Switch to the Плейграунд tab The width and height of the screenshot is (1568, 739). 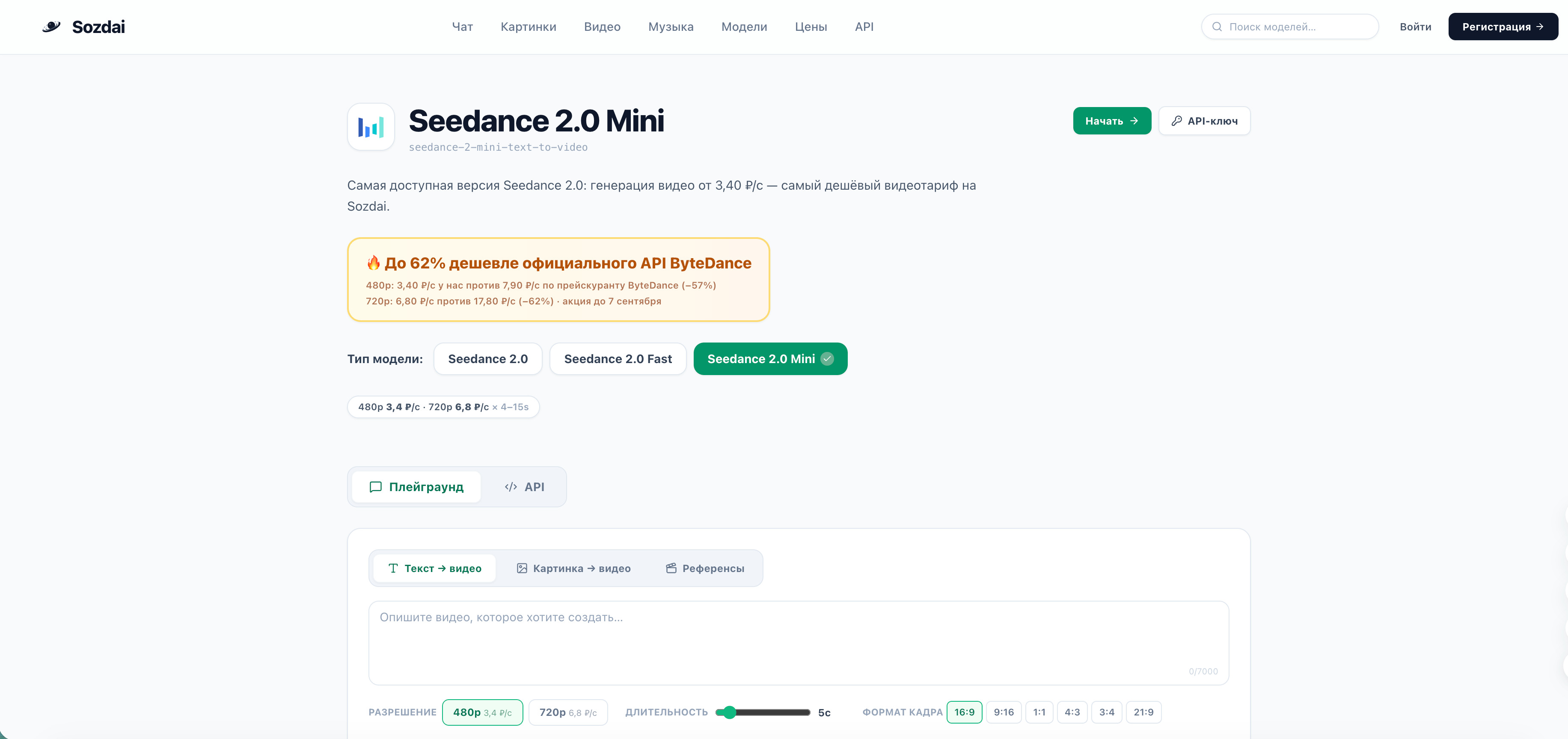(416, 487)
